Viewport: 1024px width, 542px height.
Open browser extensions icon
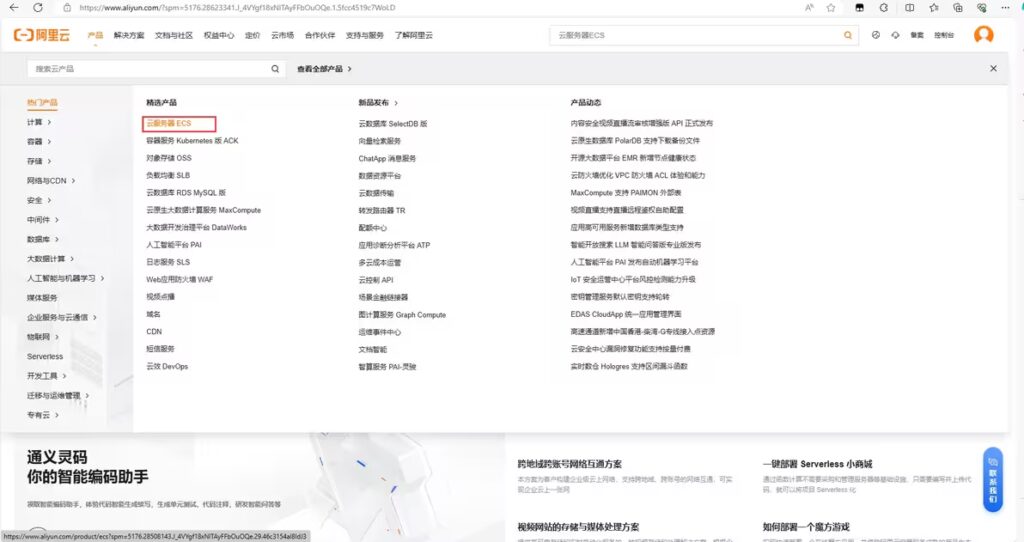(884, 8)
